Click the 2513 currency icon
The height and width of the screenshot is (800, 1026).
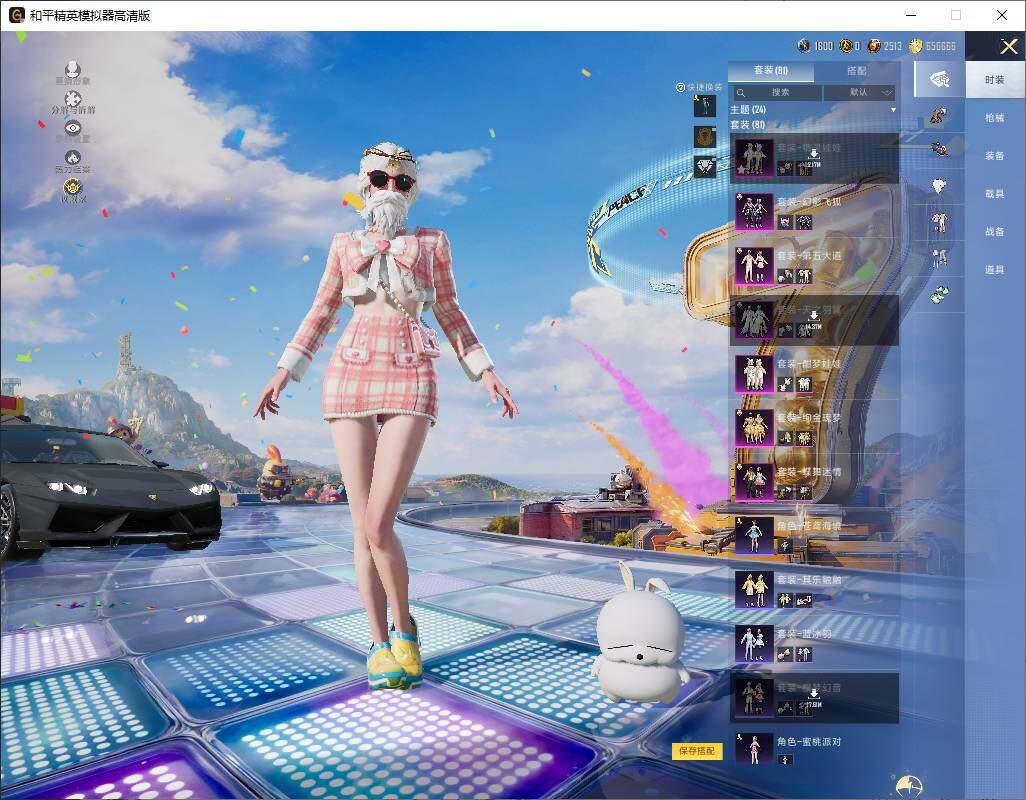click(874, 46)
